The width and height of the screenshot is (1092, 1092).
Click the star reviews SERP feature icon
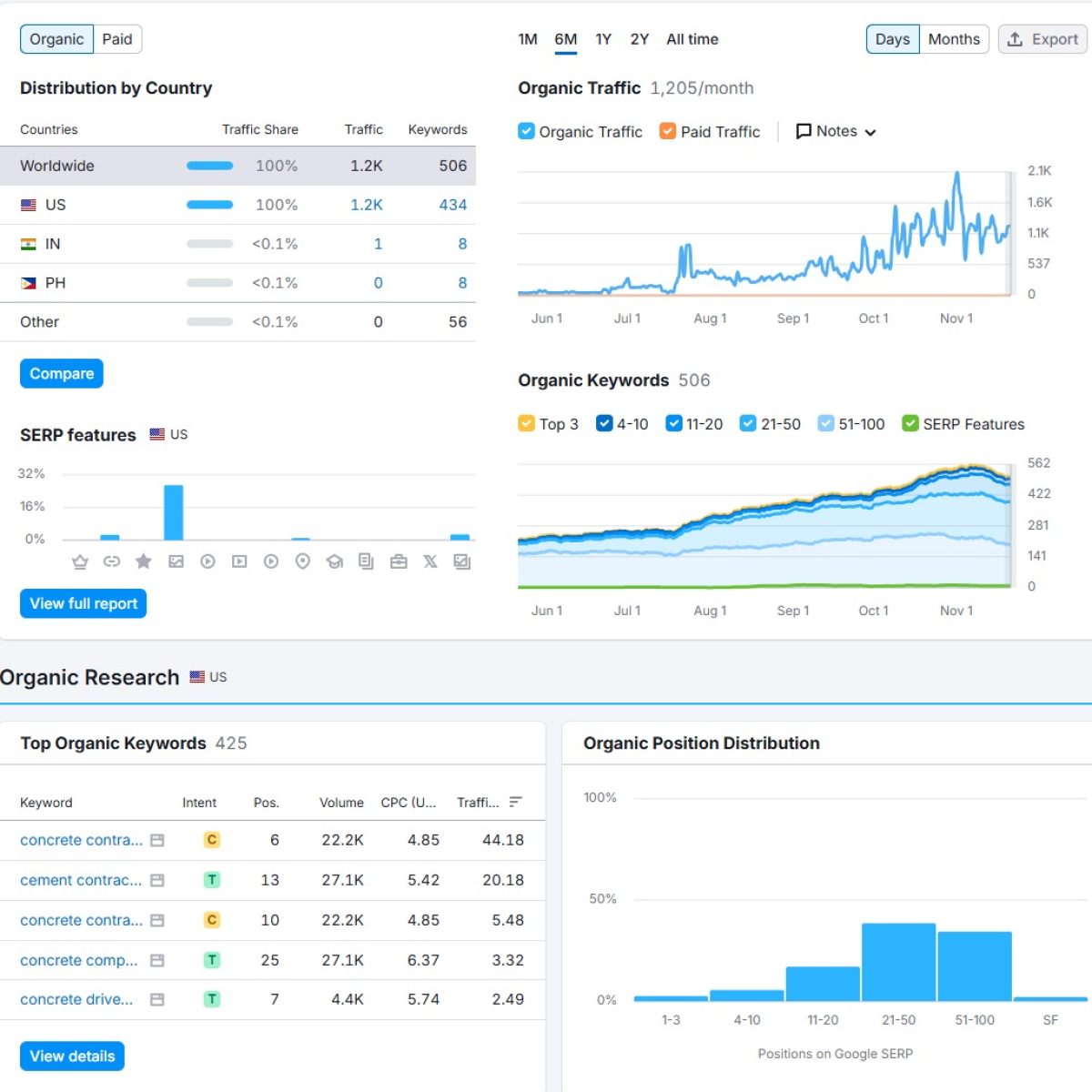143,561
